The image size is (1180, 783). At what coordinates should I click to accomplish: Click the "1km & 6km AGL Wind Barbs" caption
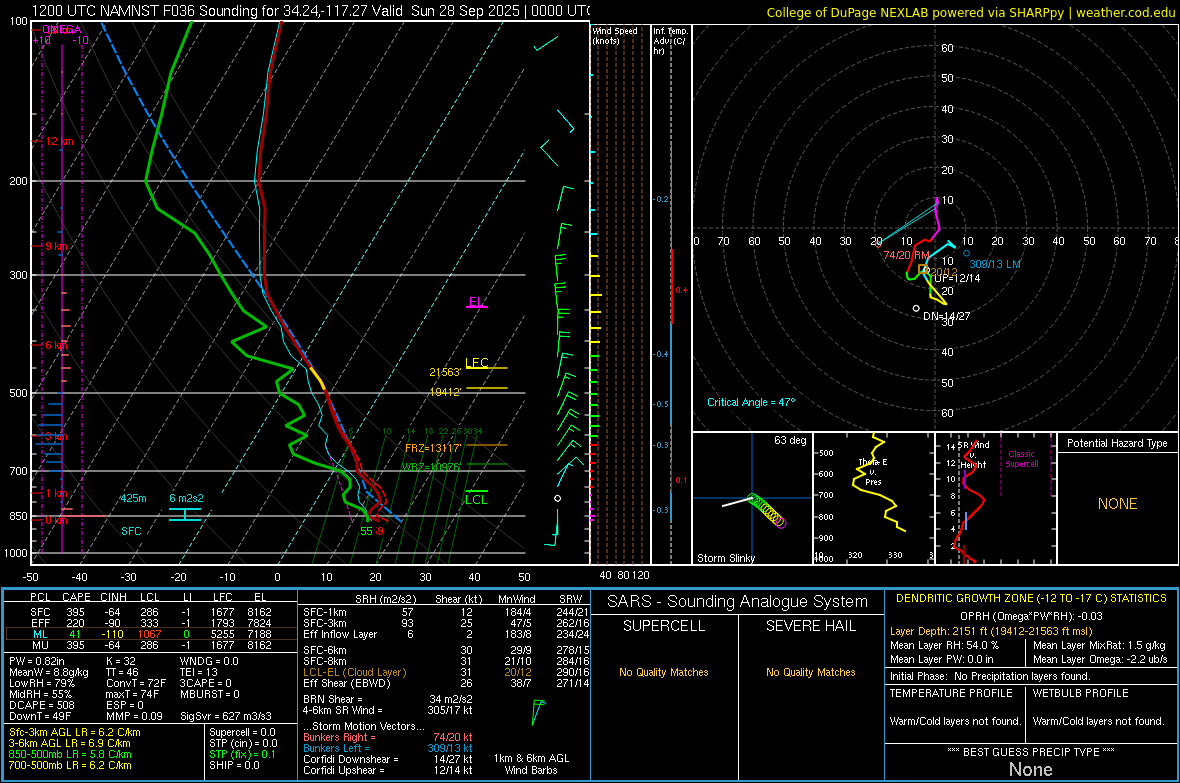click(531, 764)
